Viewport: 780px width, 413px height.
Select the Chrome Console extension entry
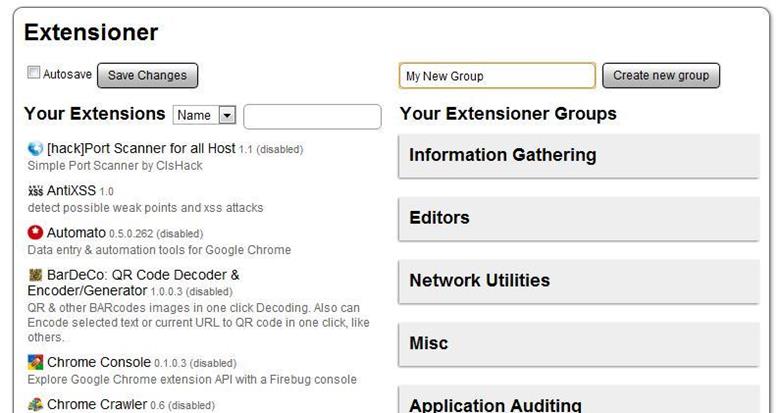[x=99, y=362]
